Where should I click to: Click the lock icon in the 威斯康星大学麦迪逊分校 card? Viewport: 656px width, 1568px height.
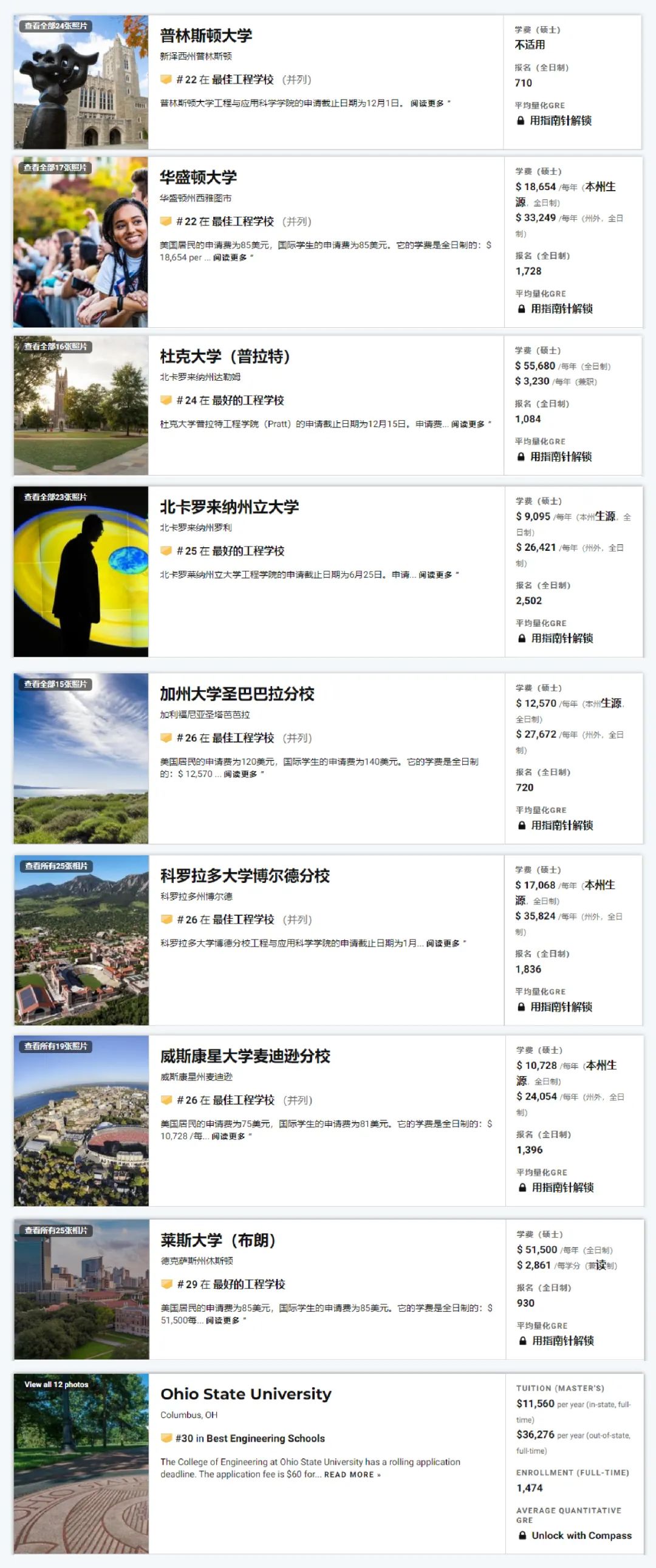point(522,1188)
